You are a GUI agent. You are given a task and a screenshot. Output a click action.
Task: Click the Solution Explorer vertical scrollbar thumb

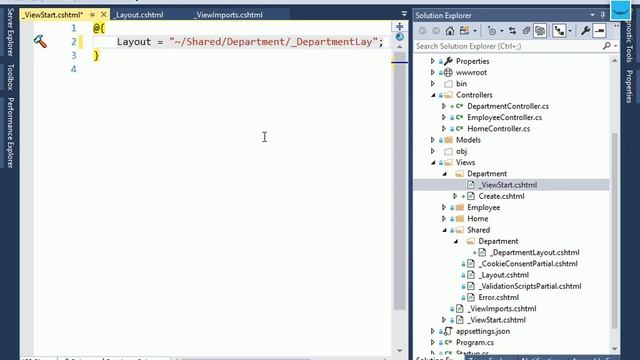point(614,231)
